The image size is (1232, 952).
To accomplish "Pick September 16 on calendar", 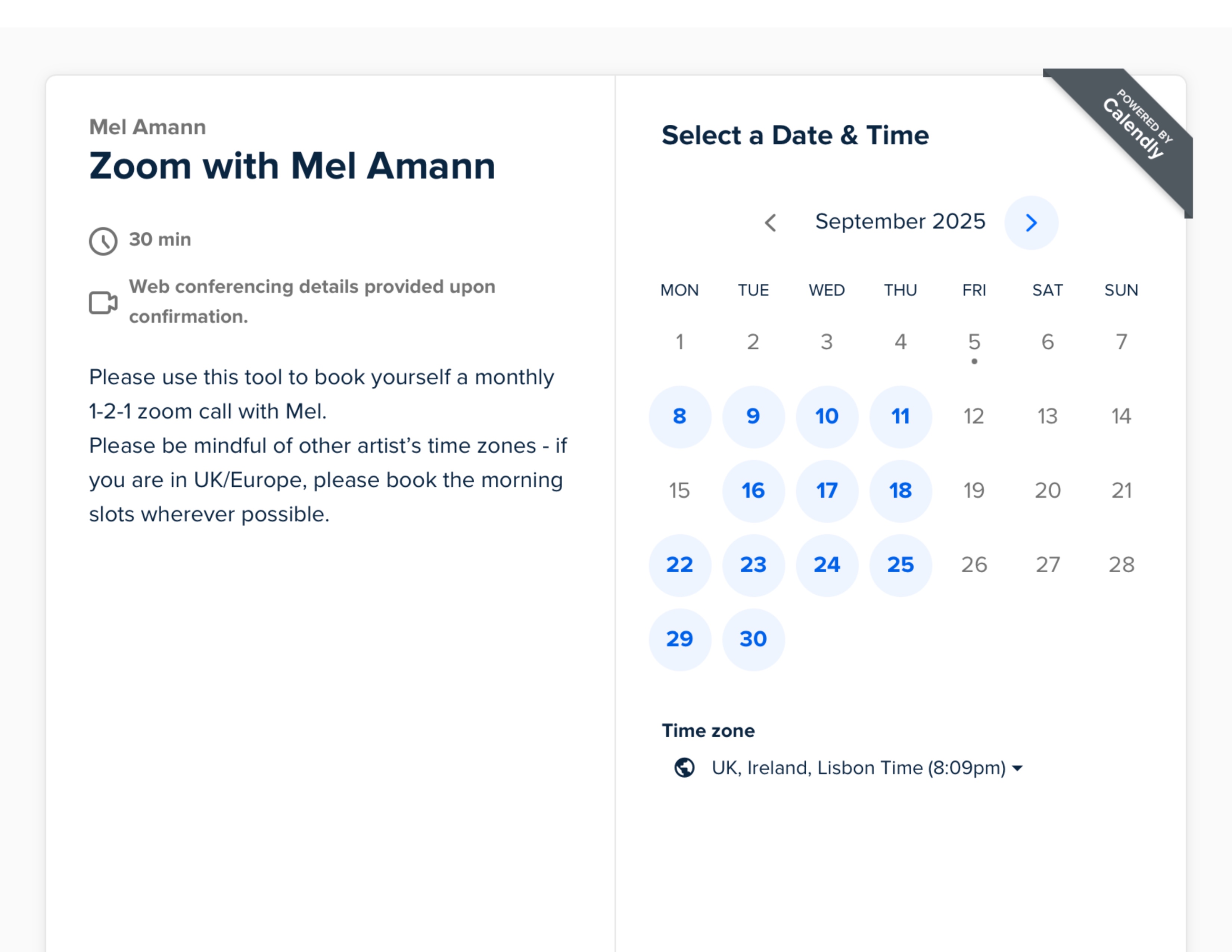I will coord(754,491).
